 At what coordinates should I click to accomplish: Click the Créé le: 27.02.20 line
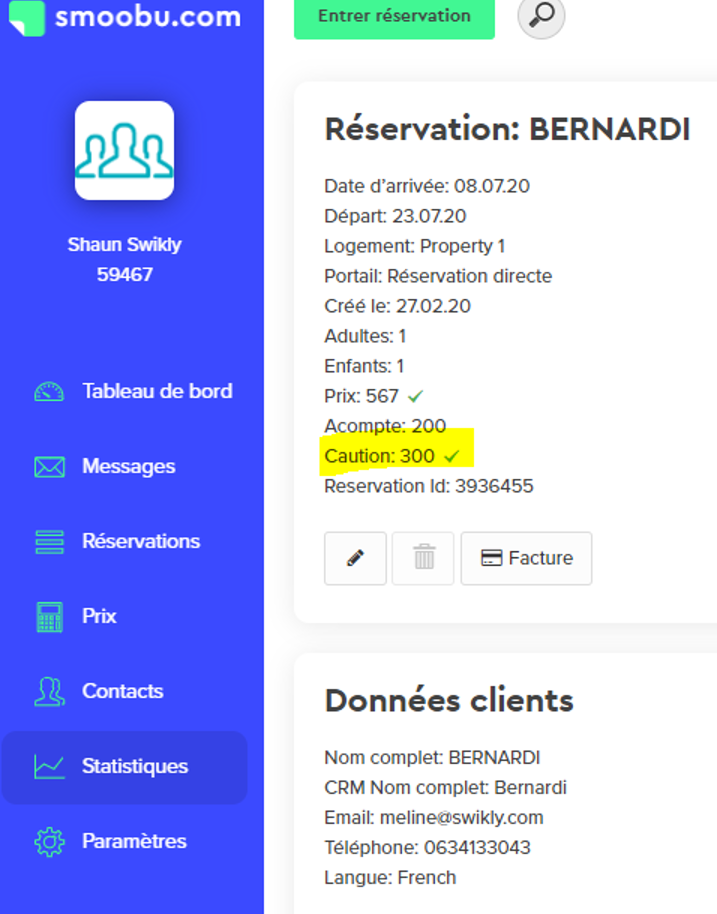397,307
